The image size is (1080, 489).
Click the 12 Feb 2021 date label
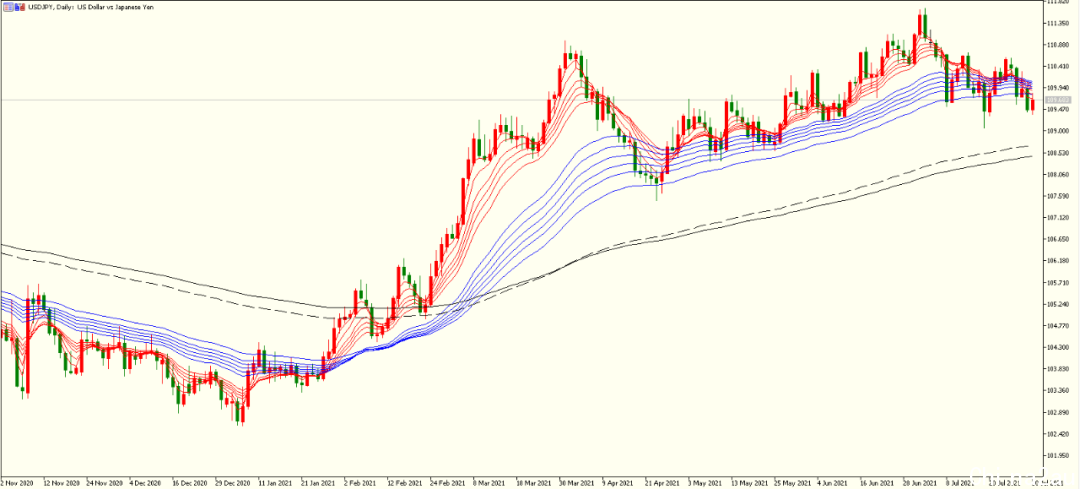(x=404, y=482)
